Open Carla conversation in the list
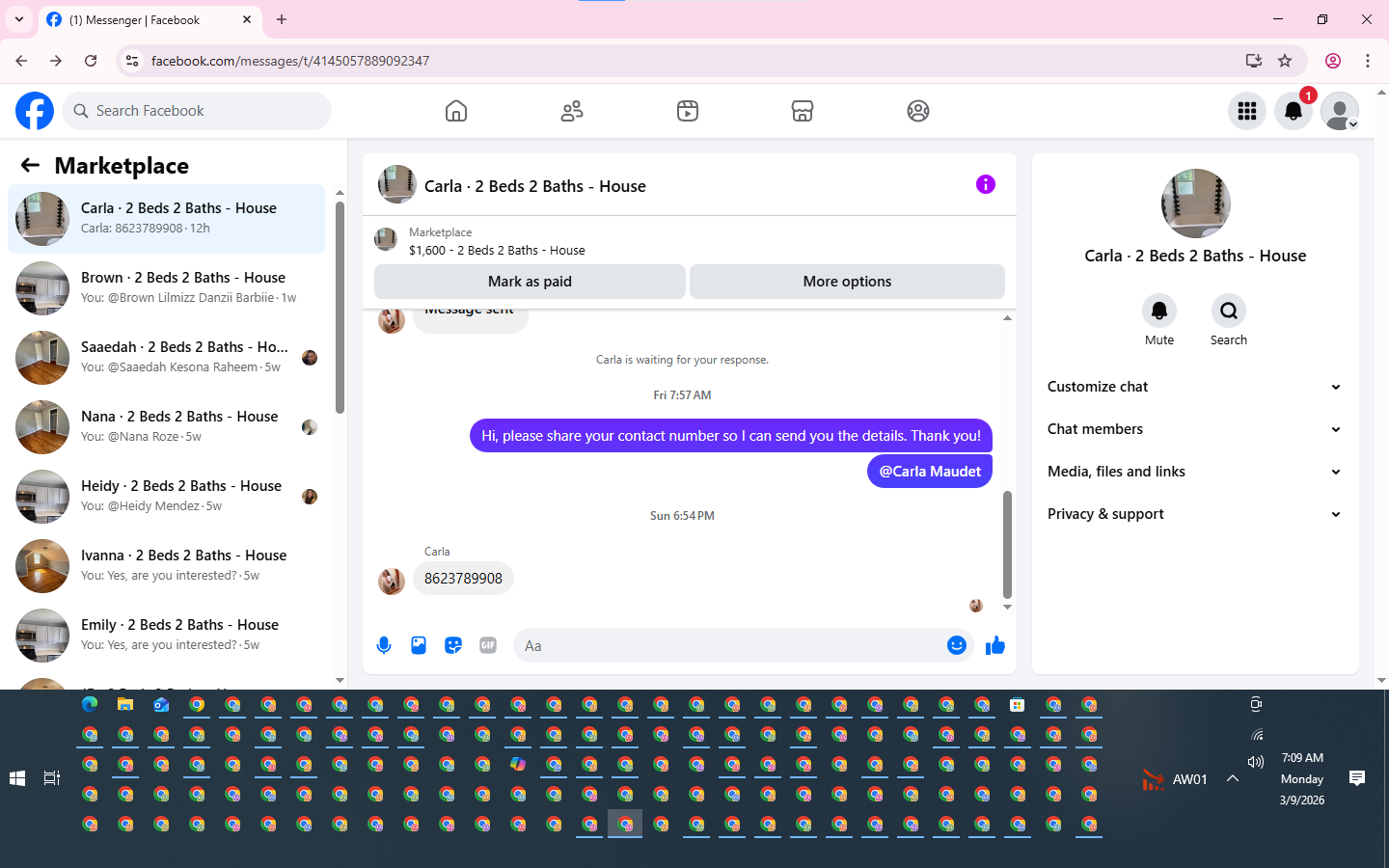Image resolution: width=1389 pixels, height=868 pixels. pos(167,219)
